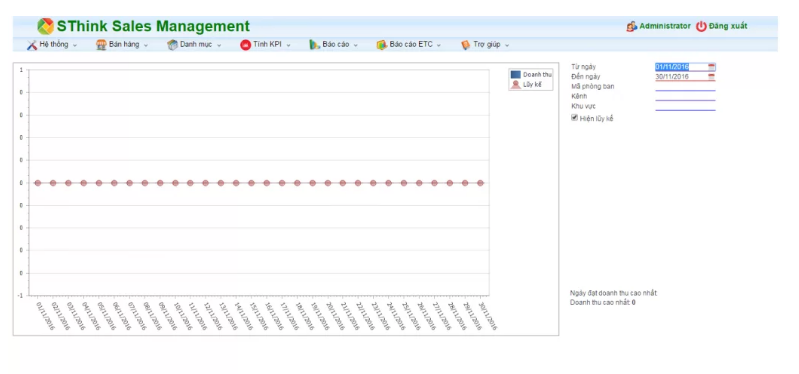Click the Danh mục box icon
Viewport: 799px width, 374px height.
[172, 45]
